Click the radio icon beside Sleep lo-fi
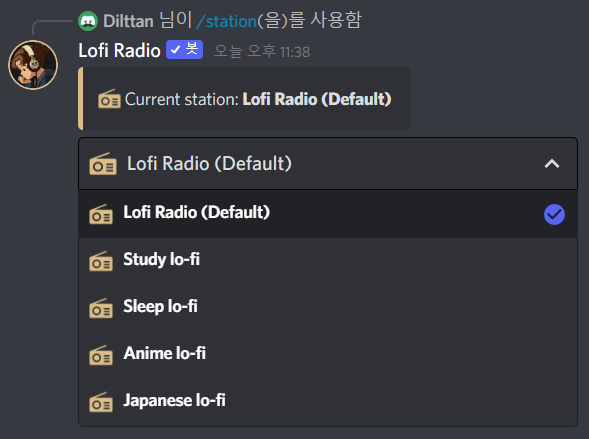This screenshot has height=439, width=589. (101, 308)
